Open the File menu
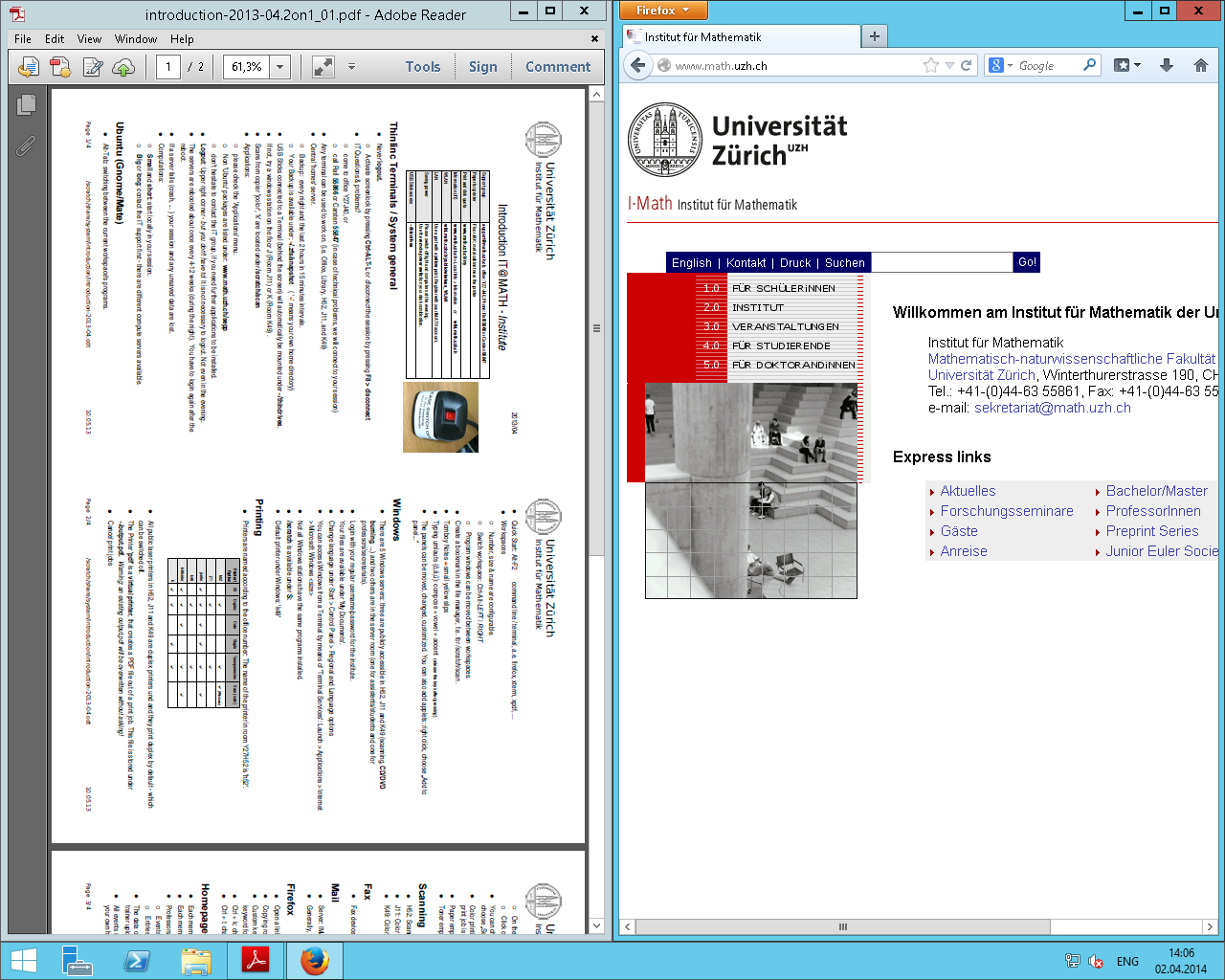The image size is (1225, 980). pyautogui.click(x=23, y=39)
